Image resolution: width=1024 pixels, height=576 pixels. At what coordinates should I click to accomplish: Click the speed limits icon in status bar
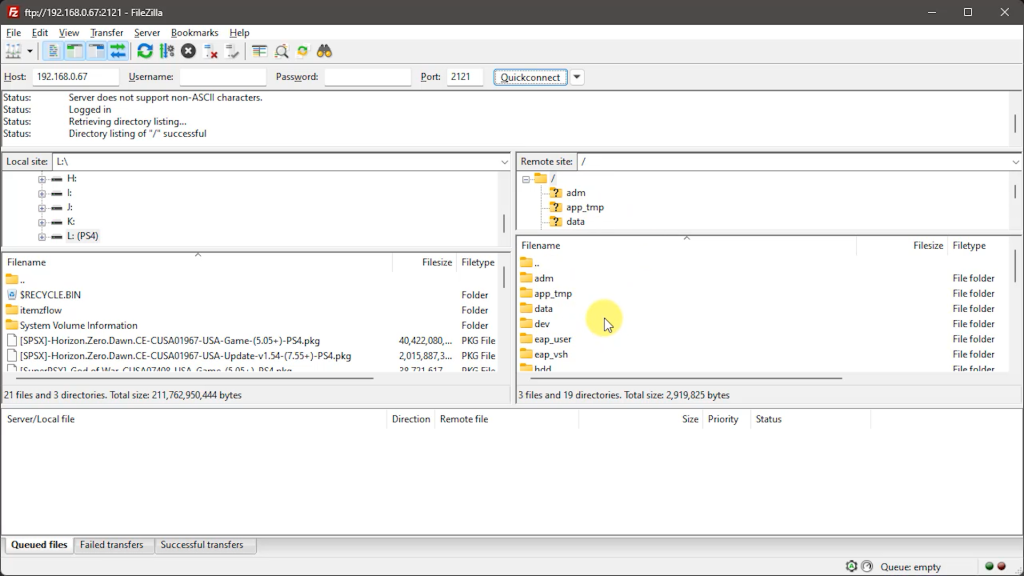pos(867,566)
